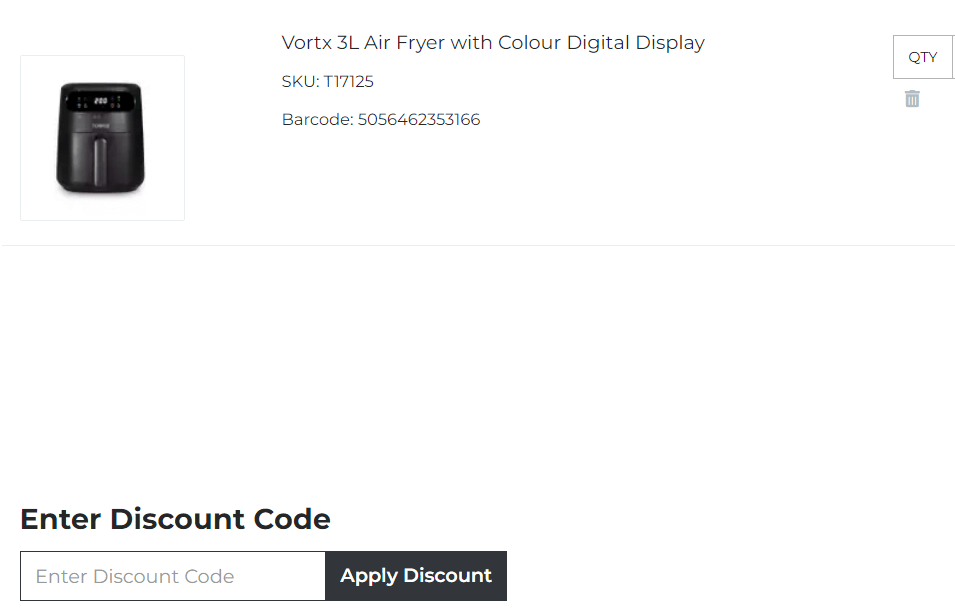Click the Apply Discount button
955x616 pixels.
point(415,576)
